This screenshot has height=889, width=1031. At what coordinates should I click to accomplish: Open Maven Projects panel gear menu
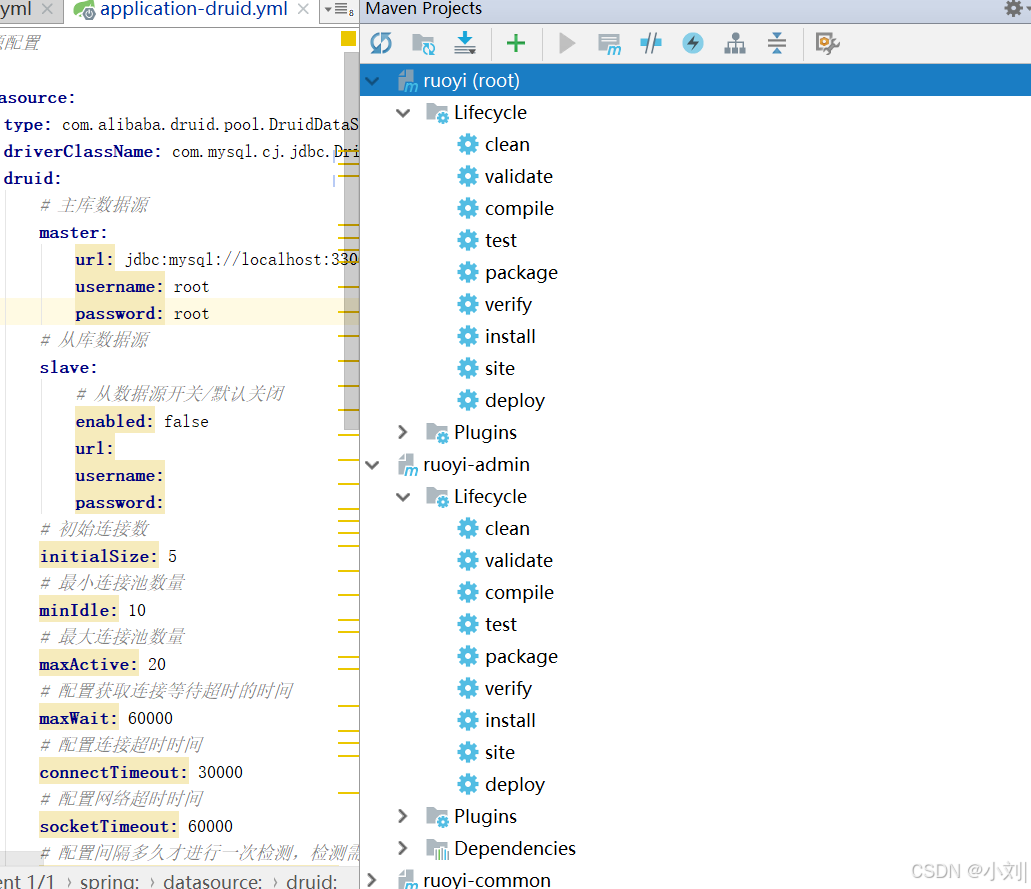click(x=1013, y=9)
